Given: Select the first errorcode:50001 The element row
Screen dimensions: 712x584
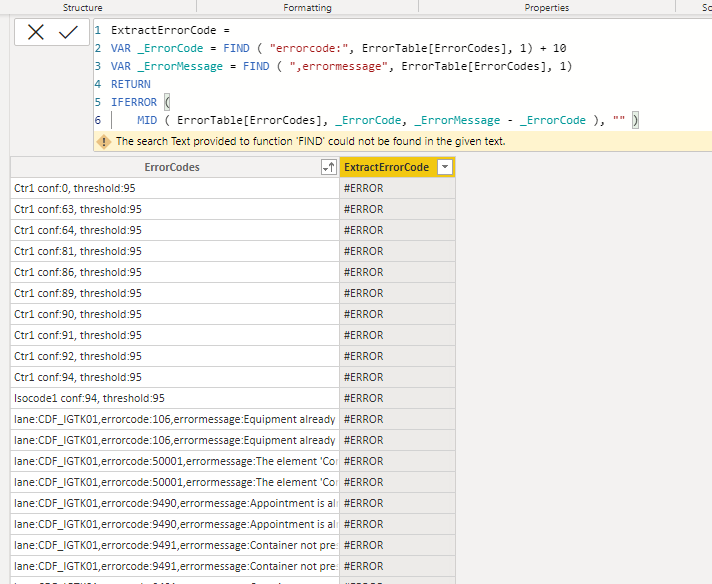Looking at the screenshot, I should point(175,461).
